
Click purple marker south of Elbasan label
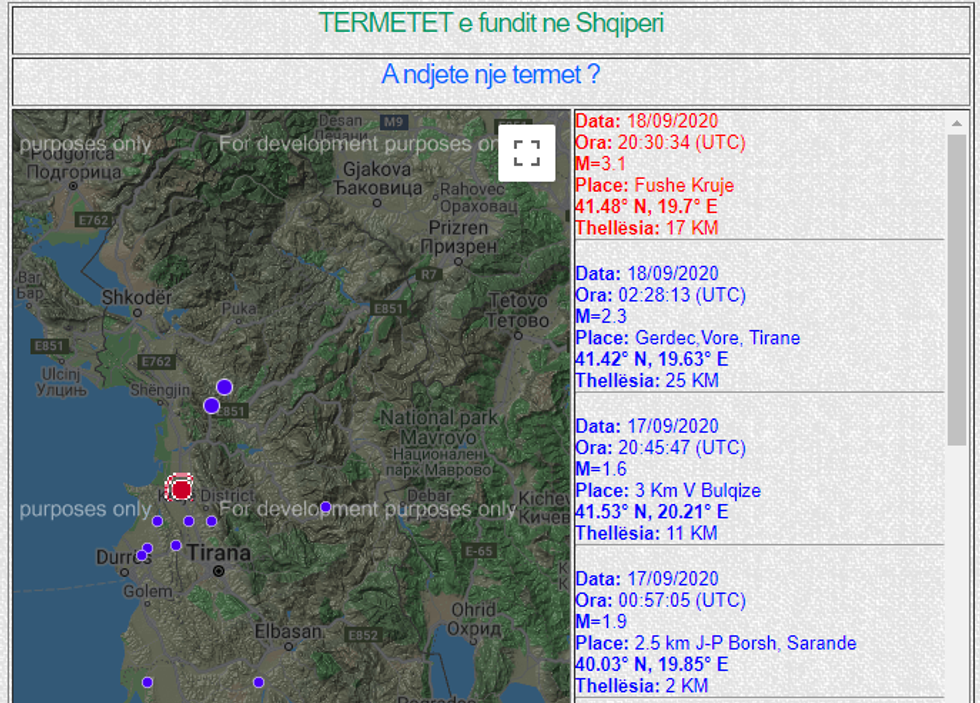pos(258,682)
